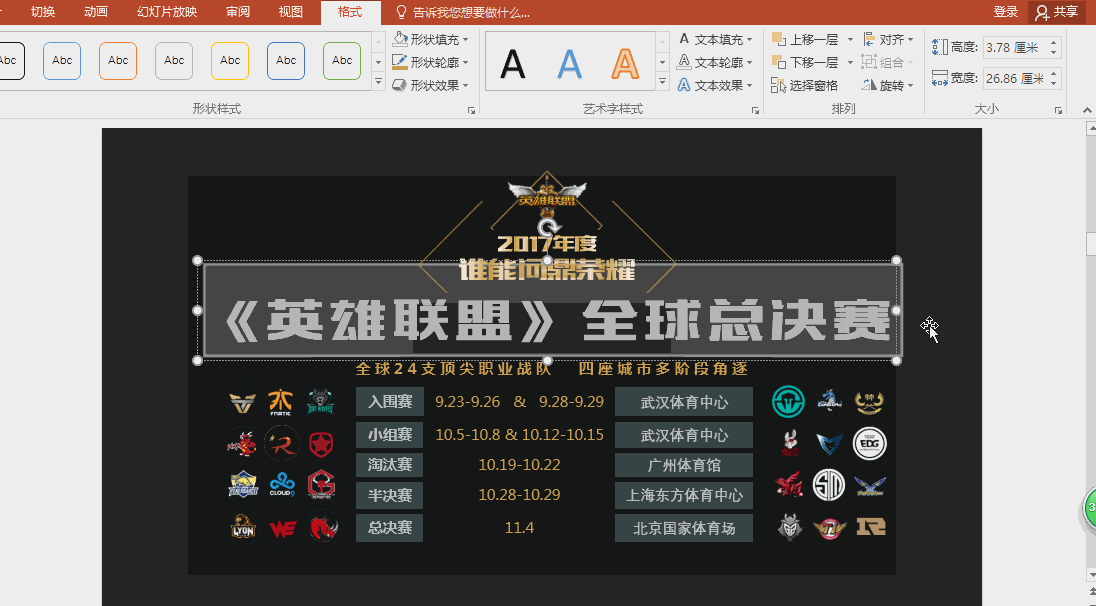Viewport: 1096px width, 606px height.
Task: Expand the shape styles gallery
Action: point(378,82)
